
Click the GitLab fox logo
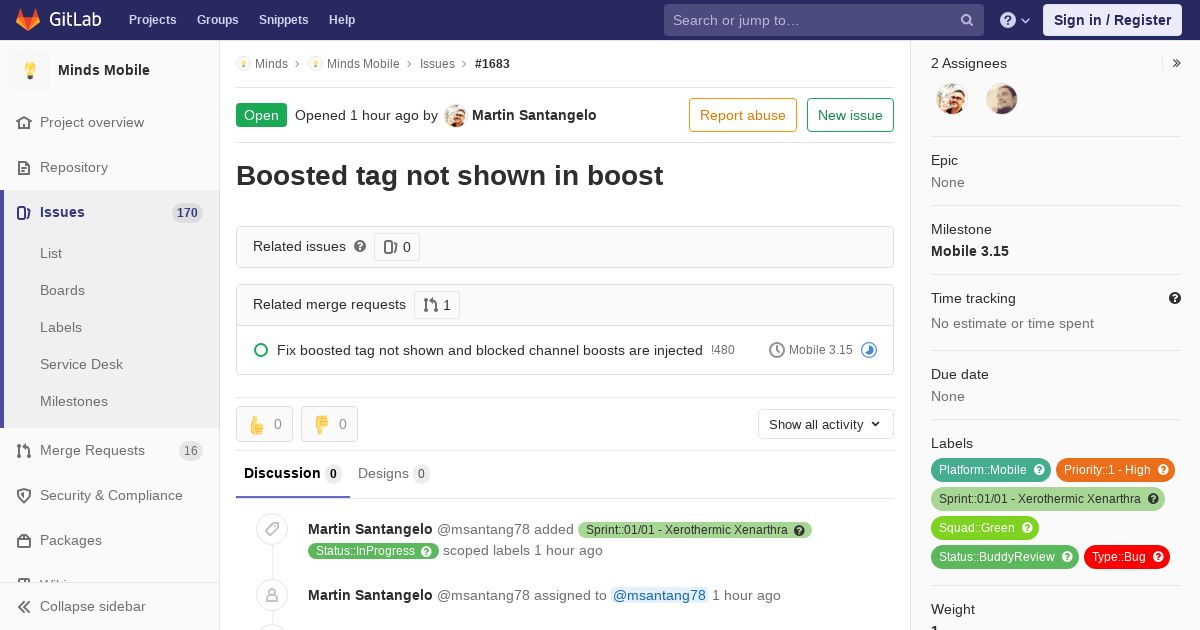click(x=28, y=19)
